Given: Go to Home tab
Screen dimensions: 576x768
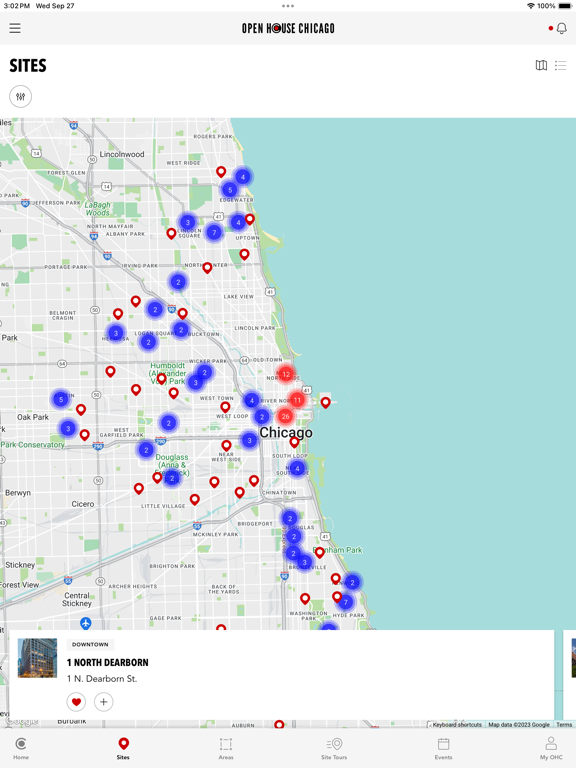Looking at the screenshot, I should (21, 748).
